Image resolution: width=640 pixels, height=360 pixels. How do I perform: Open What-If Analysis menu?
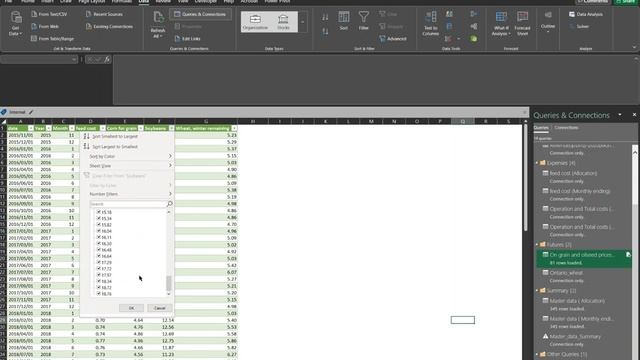coord(501,24)
